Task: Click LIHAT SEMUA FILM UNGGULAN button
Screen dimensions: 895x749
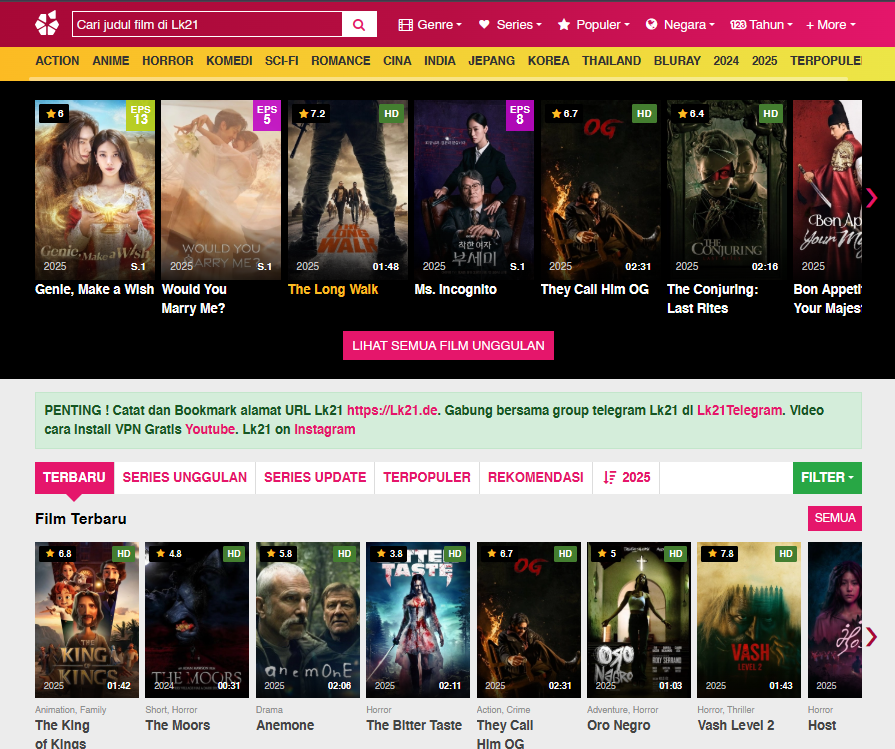Action: tap(448, 345)
